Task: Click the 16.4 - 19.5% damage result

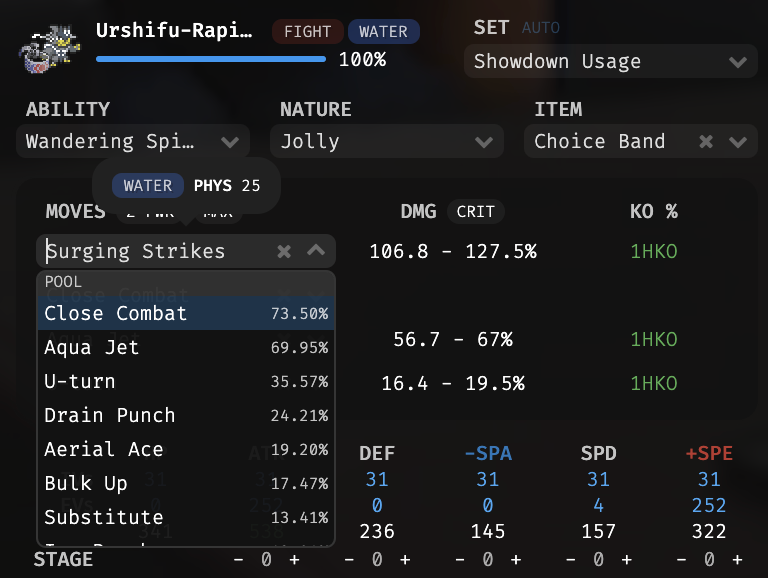Action: tap(453, 384)
